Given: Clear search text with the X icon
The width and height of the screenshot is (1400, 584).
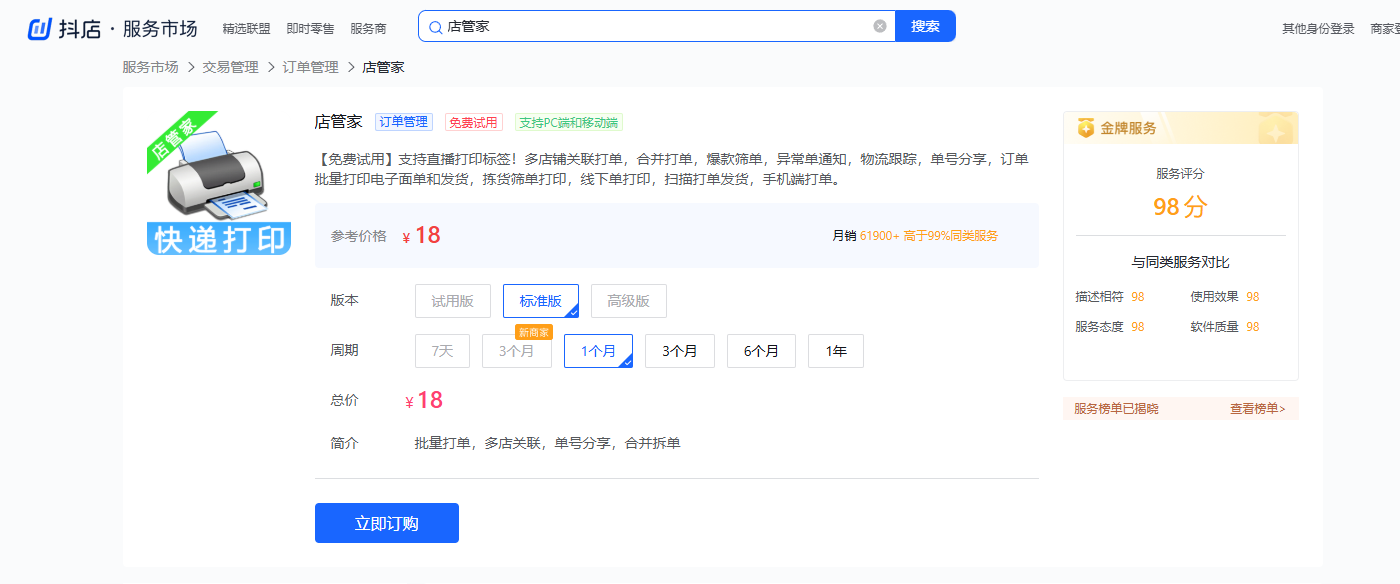Looking at the screenshot, I should tap(880, 26).
